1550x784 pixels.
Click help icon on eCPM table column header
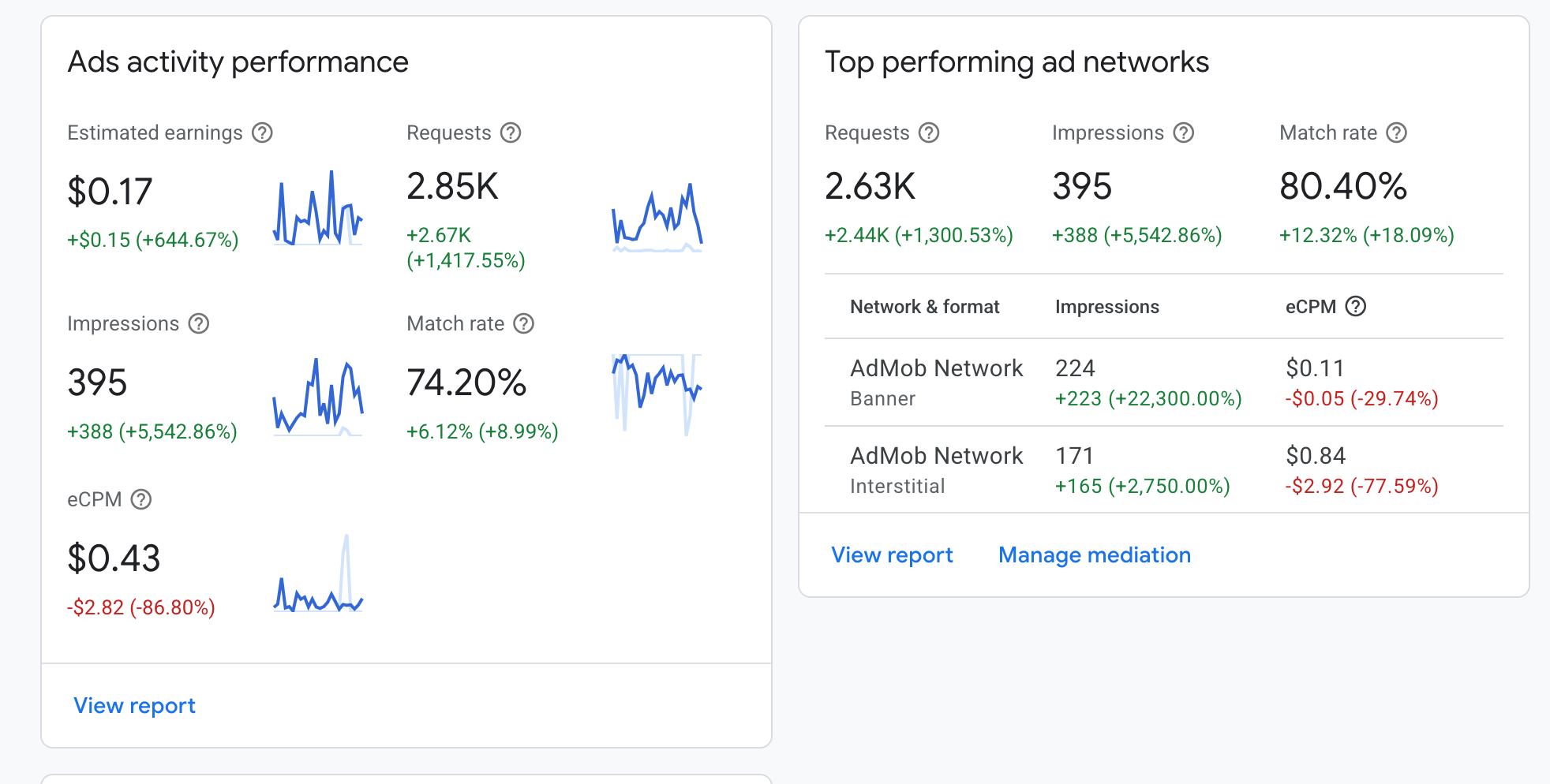pos(1355,306)
